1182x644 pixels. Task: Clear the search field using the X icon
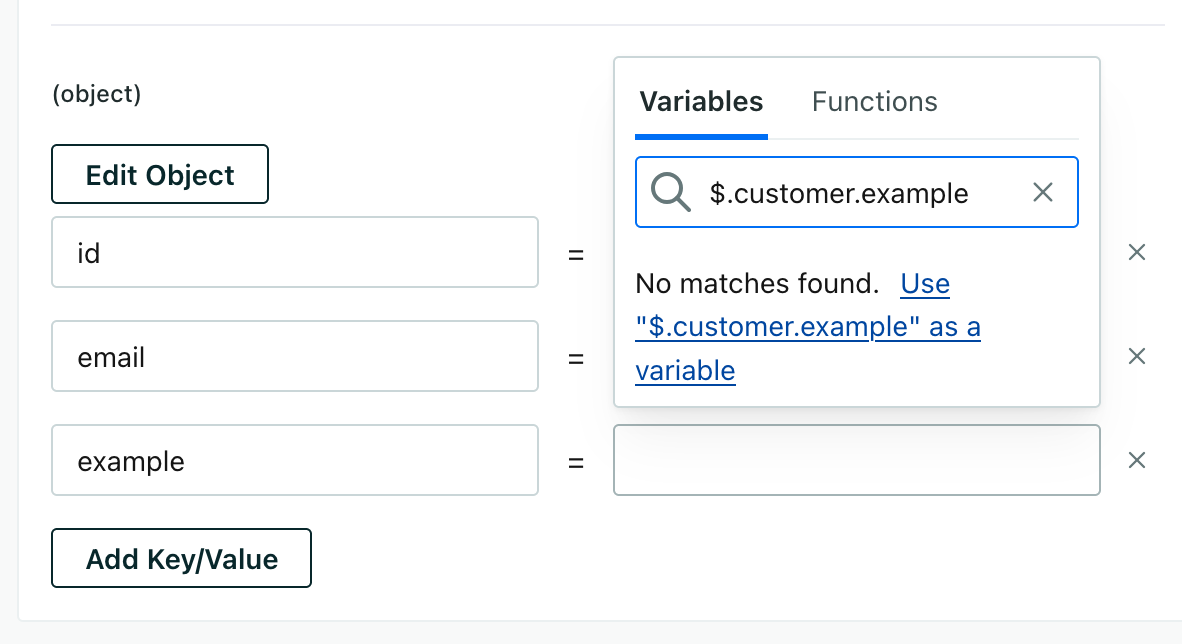click(x=1043, y=192)
